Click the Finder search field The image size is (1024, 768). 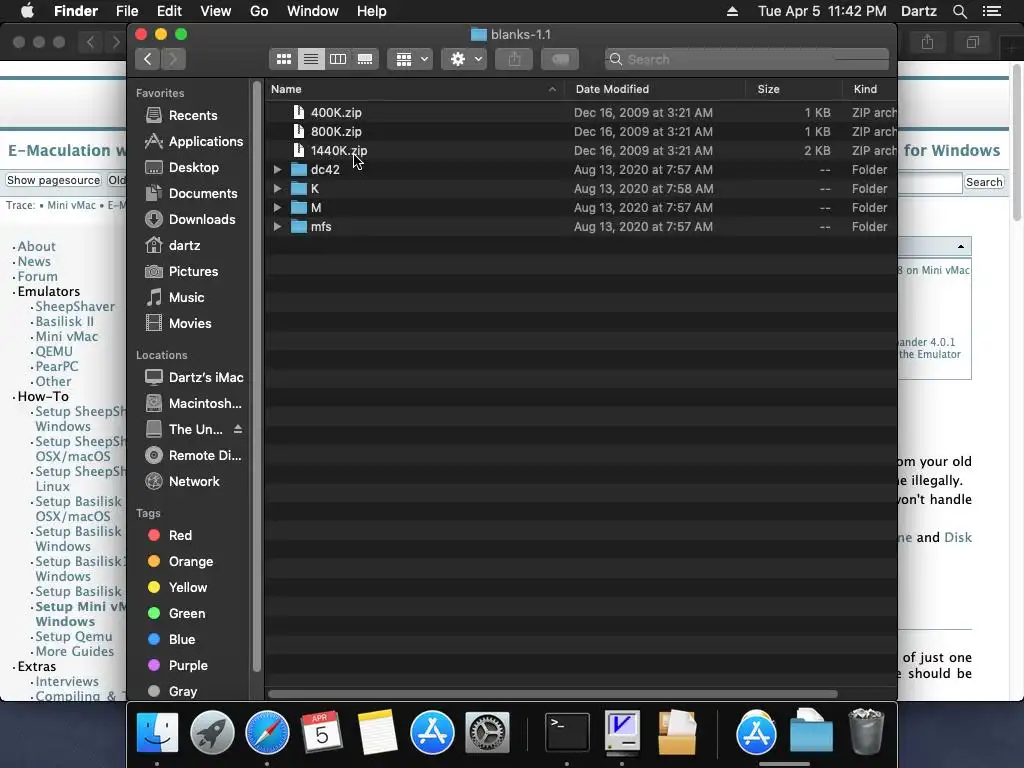pyautogui.click(x=746, y=59)
